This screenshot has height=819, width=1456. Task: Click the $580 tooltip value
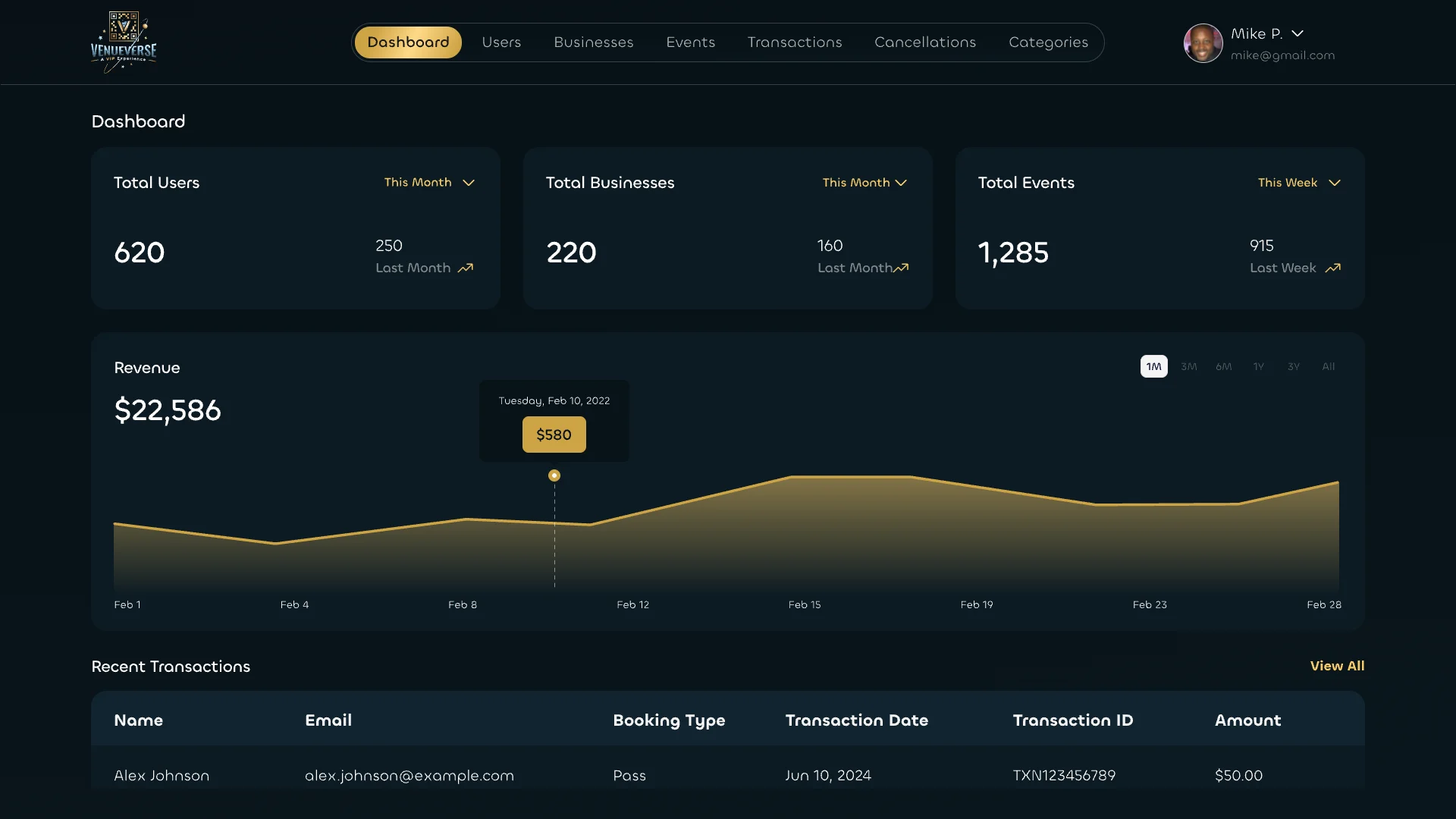(x=554, y=435)
